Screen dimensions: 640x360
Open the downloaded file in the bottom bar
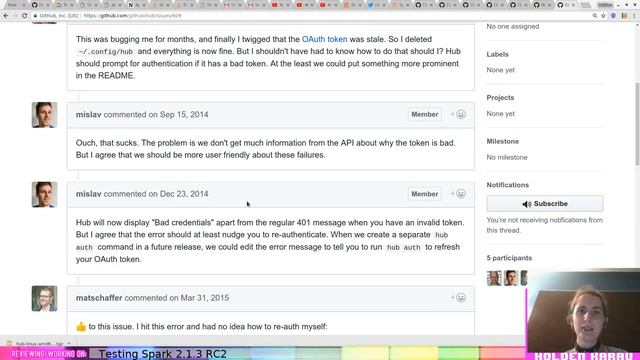(x=39, y=344)
